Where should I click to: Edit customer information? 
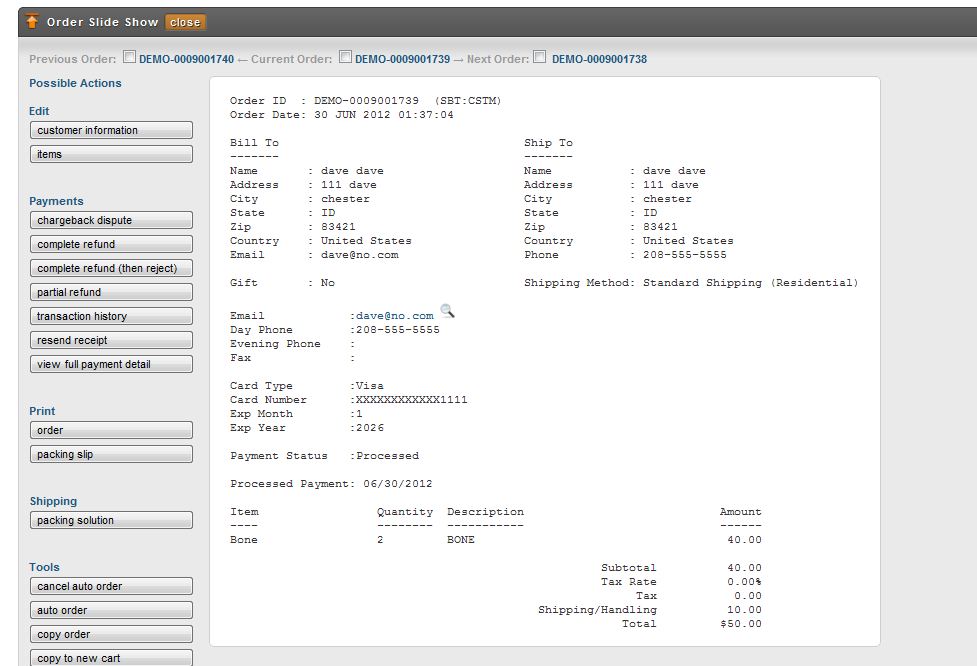click(112, 130)
